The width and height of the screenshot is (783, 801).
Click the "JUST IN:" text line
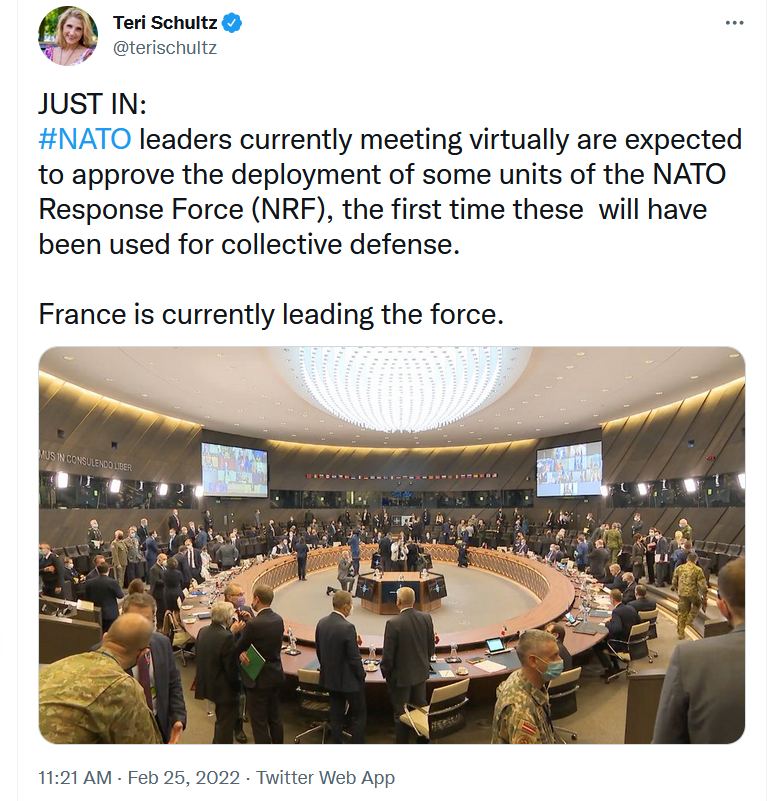point(92,105)
